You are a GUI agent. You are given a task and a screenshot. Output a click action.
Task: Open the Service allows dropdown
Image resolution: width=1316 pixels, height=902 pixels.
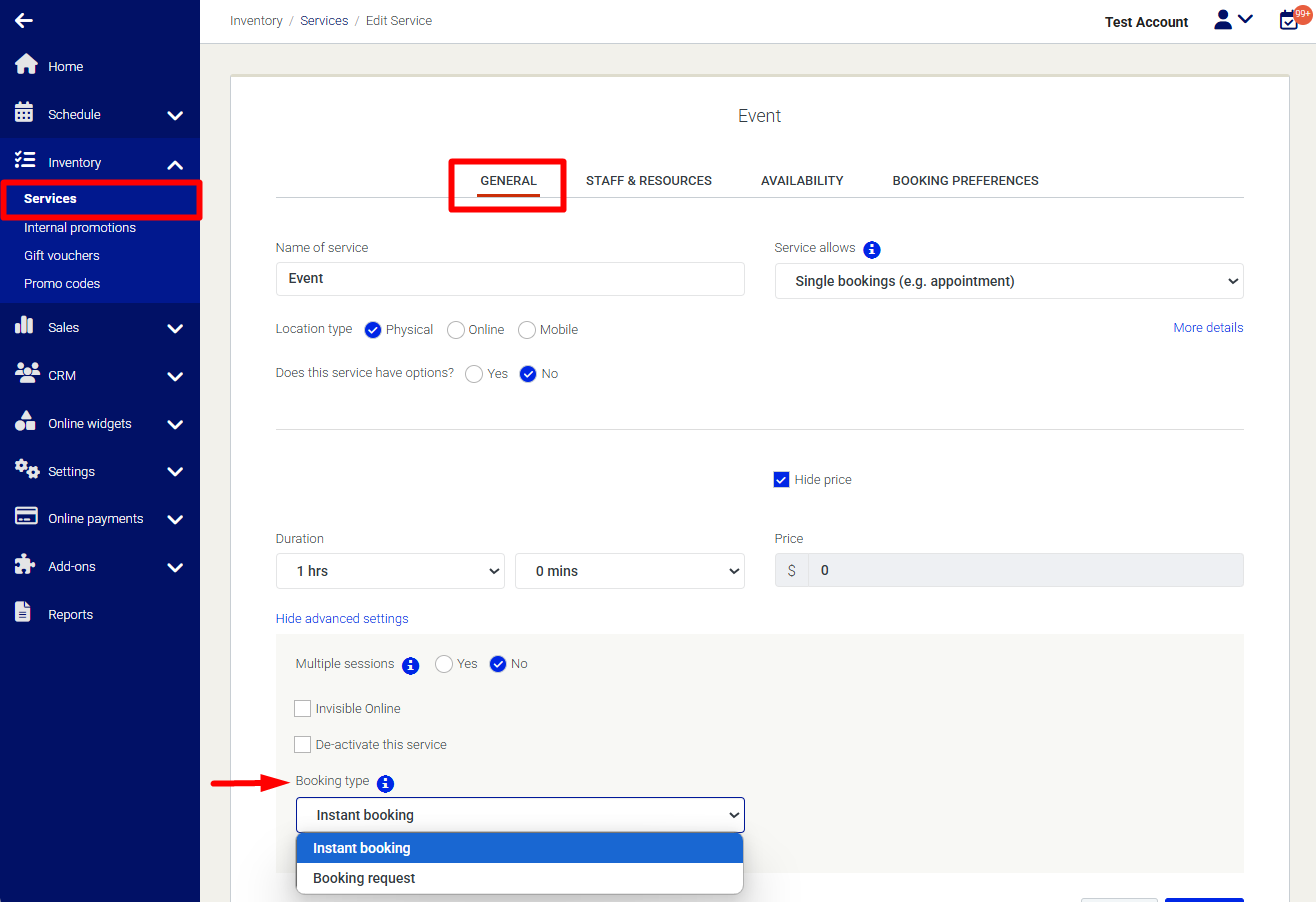[x=1008, y=282]
